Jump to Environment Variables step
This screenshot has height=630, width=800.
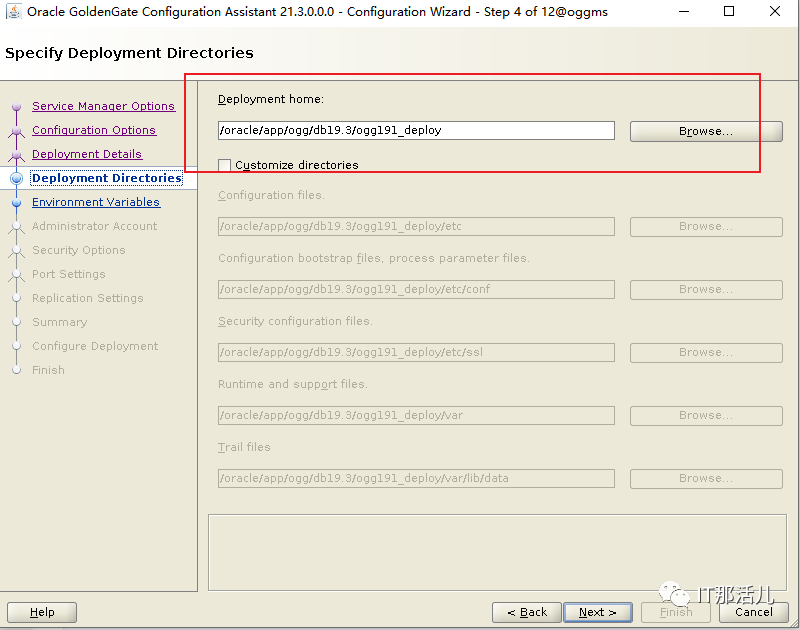pyautogui.click(x=96, y=202)
